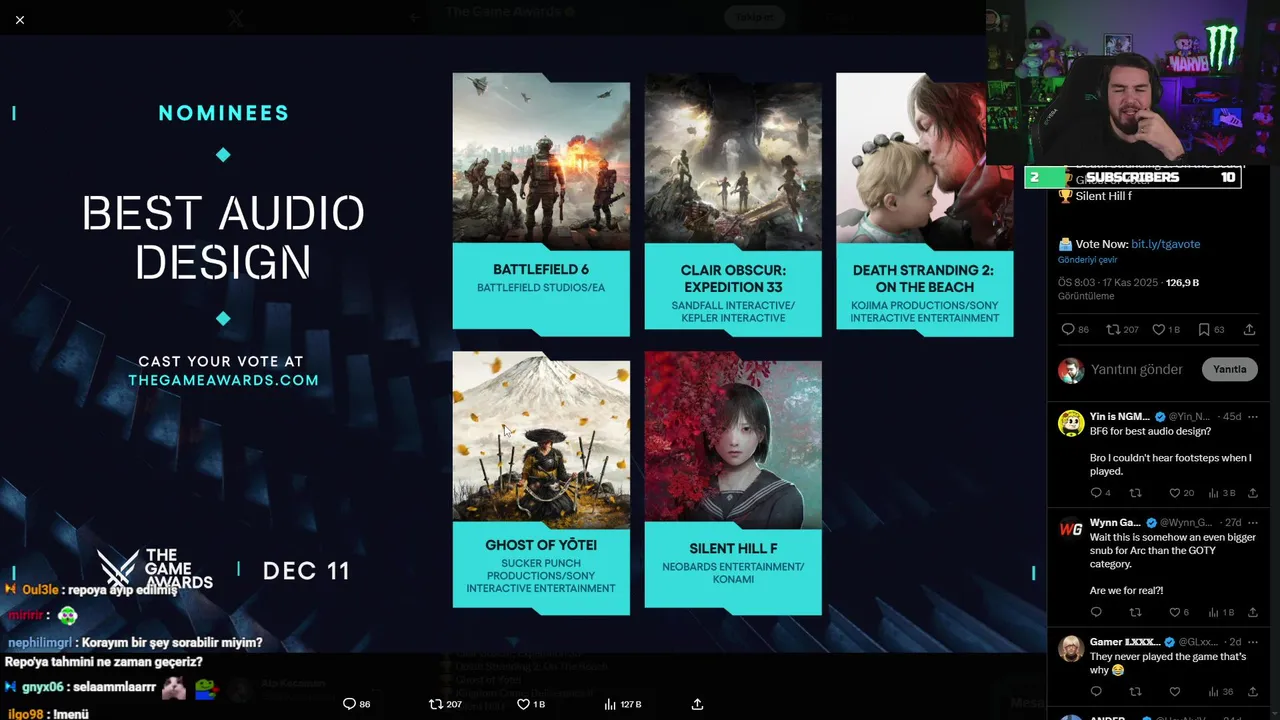The width and height of the screenshot is (1280, 720).
Task: Open Wynn Ga's WG profile avatar
Action: point(1071,529)
